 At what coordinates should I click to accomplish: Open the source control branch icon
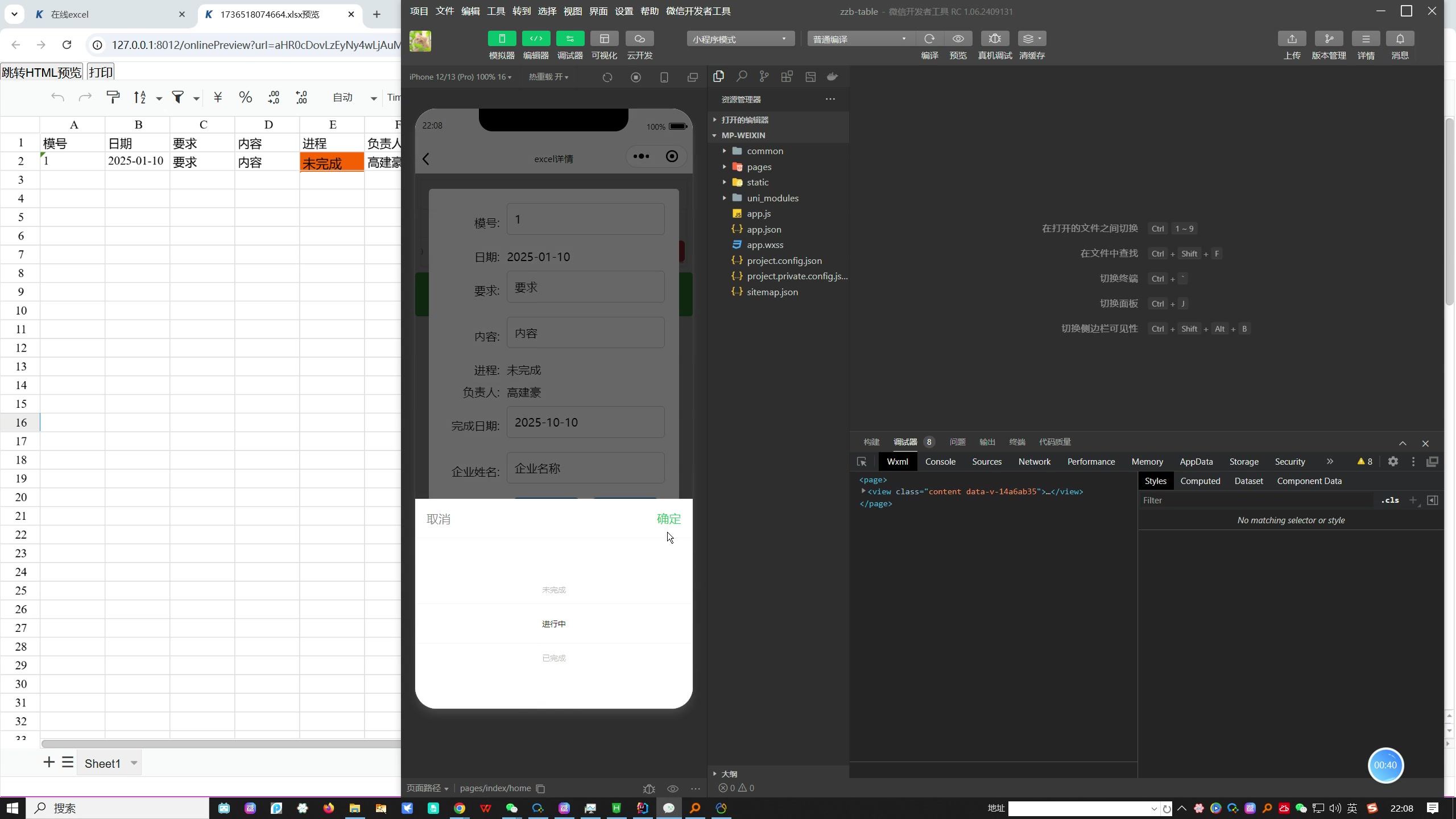[x=764, y=76]
